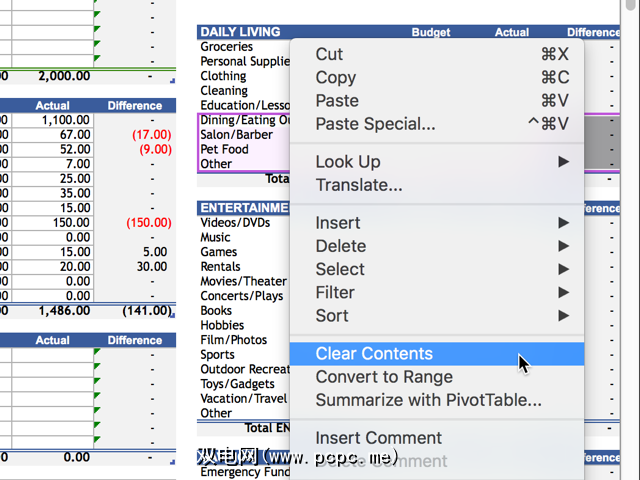Click the Emergency Fund cell
Viewport: 640px width, 480px height.
(245, 472)
